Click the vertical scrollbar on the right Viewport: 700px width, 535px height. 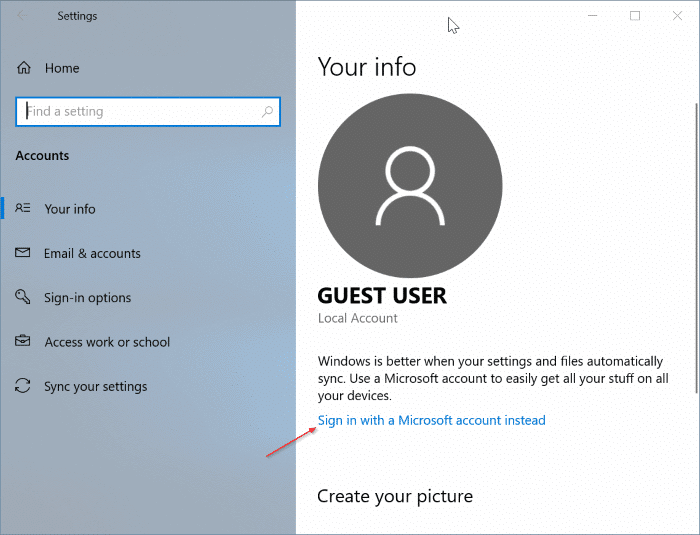pos(696,248)
